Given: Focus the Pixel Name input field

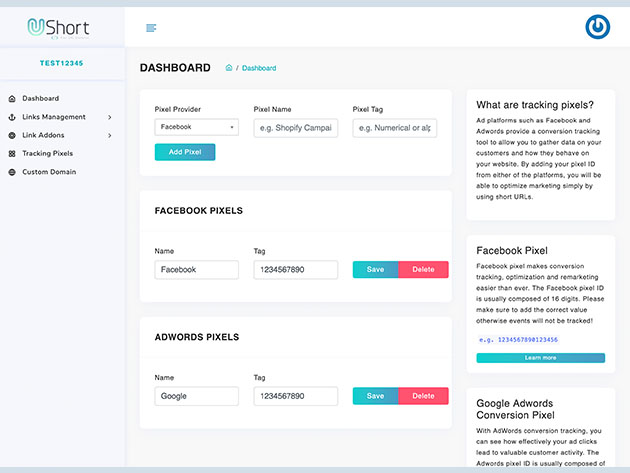Looking at the screenshot, I should (295, 127).
